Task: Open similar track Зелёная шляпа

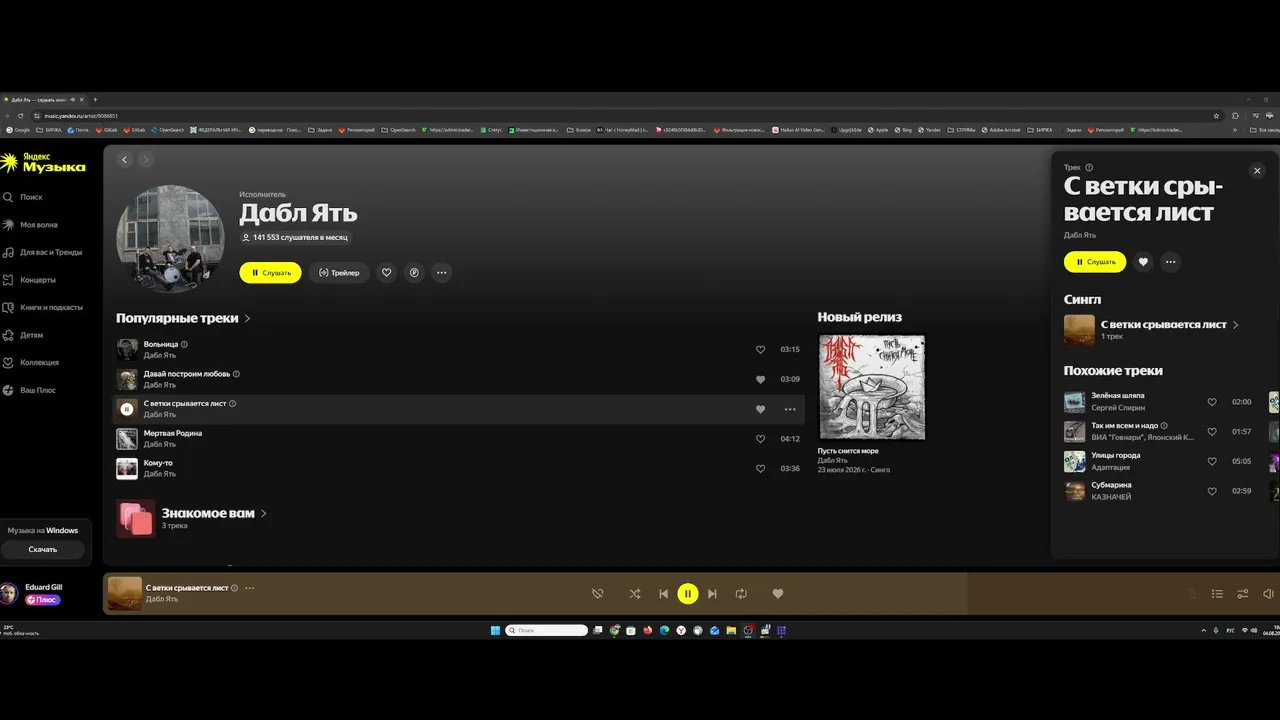Action: coord(1118,396)
